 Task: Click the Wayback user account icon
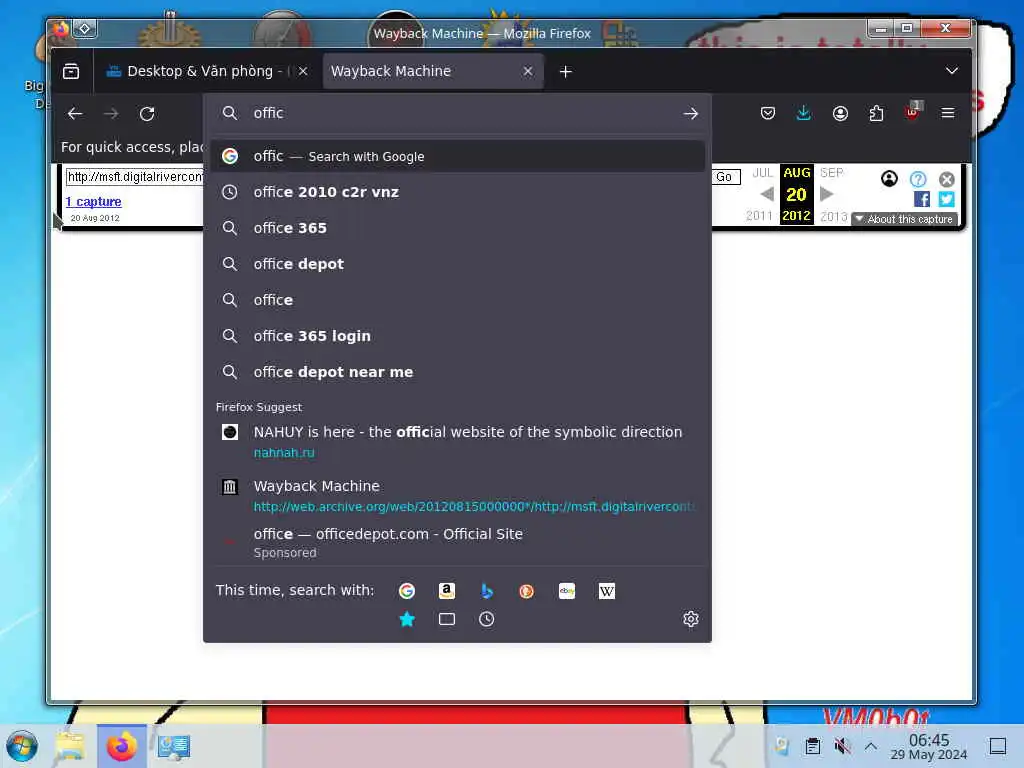point(889,178)
